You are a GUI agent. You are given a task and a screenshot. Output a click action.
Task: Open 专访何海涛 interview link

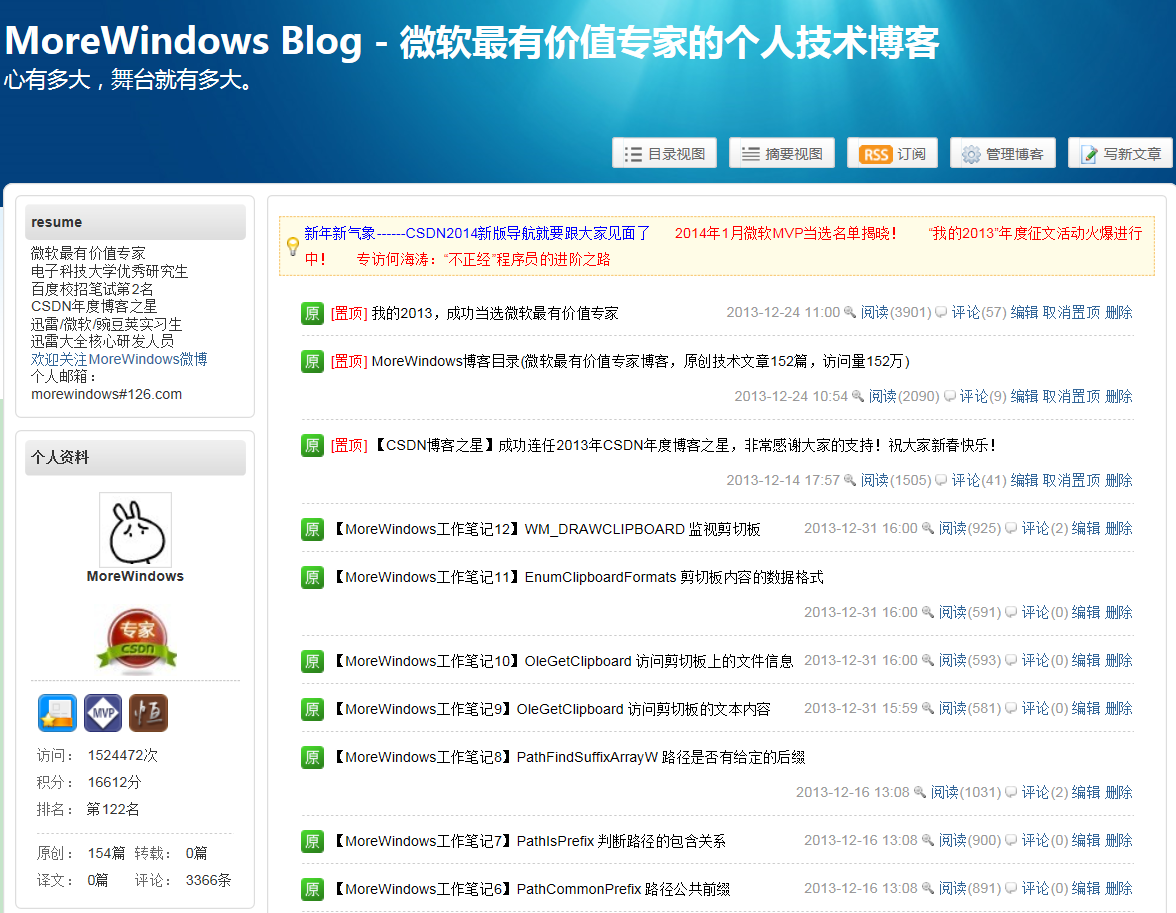tap(483, 260)
